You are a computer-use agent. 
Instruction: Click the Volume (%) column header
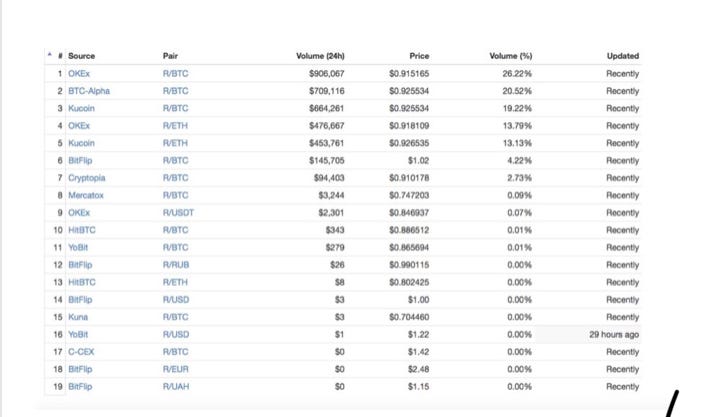pyautogui.click(x=511, y=56)
